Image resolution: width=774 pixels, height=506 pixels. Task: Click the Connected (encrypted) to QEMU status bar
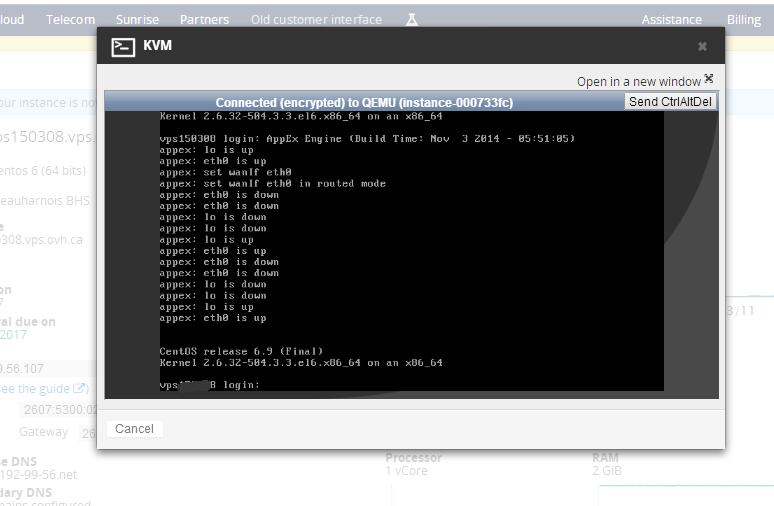click(364, 102)
